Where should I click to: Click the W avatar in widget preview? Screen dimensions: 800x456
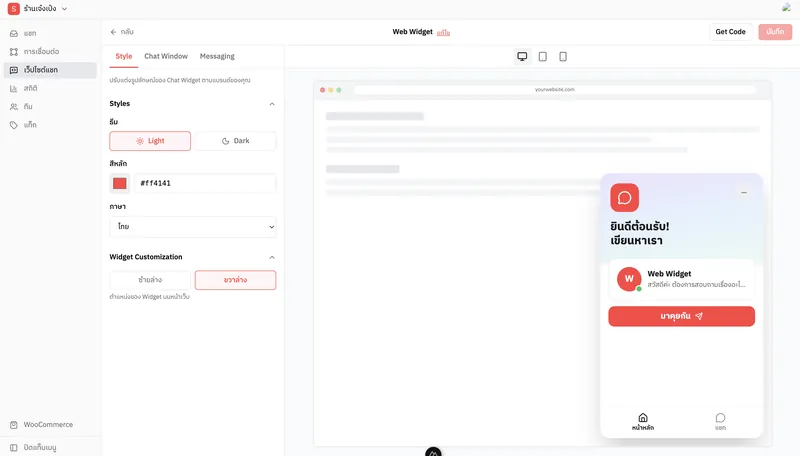pyautogui.click(x=629, y=279)
